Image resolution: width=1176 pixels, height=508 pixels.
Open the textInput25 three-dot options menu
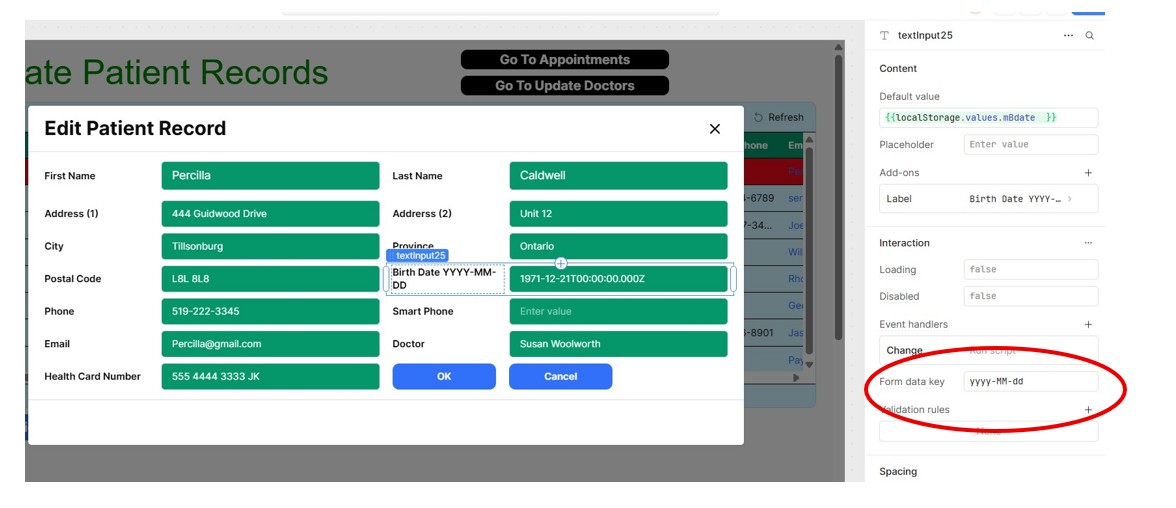pos(1068,35)
